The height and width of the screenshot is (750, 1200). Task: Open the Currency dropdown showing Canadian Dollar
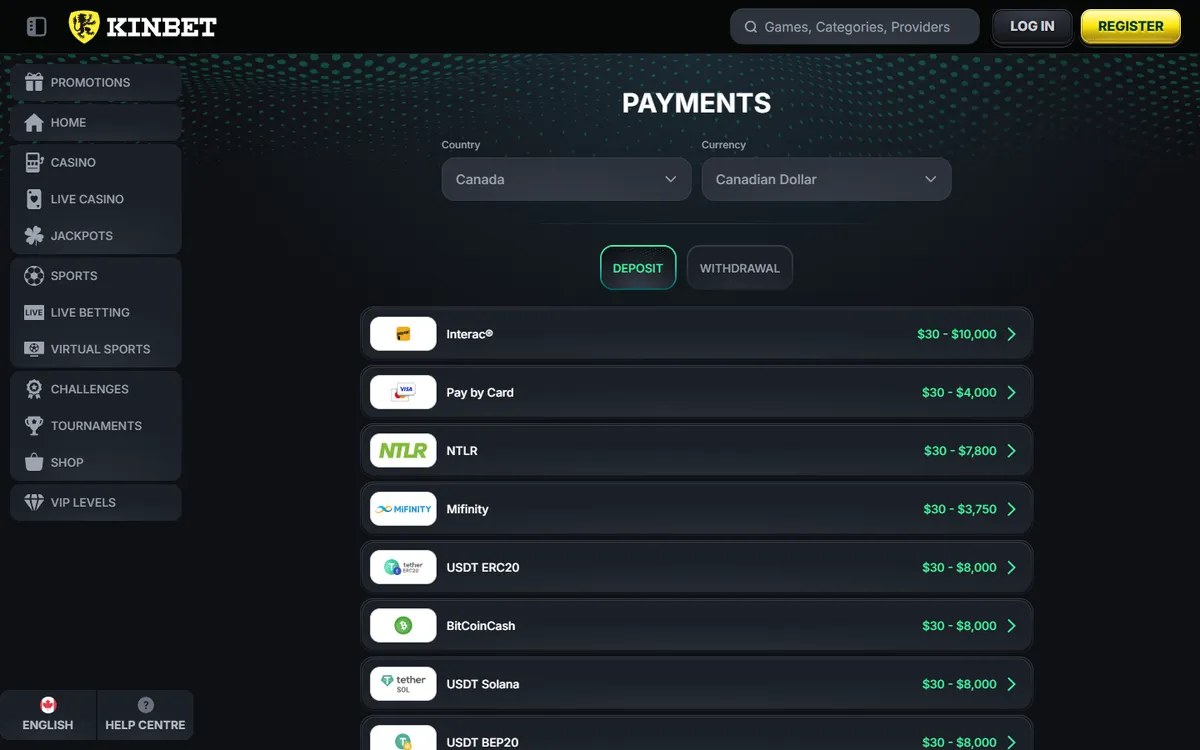click(x=826, y=179)
